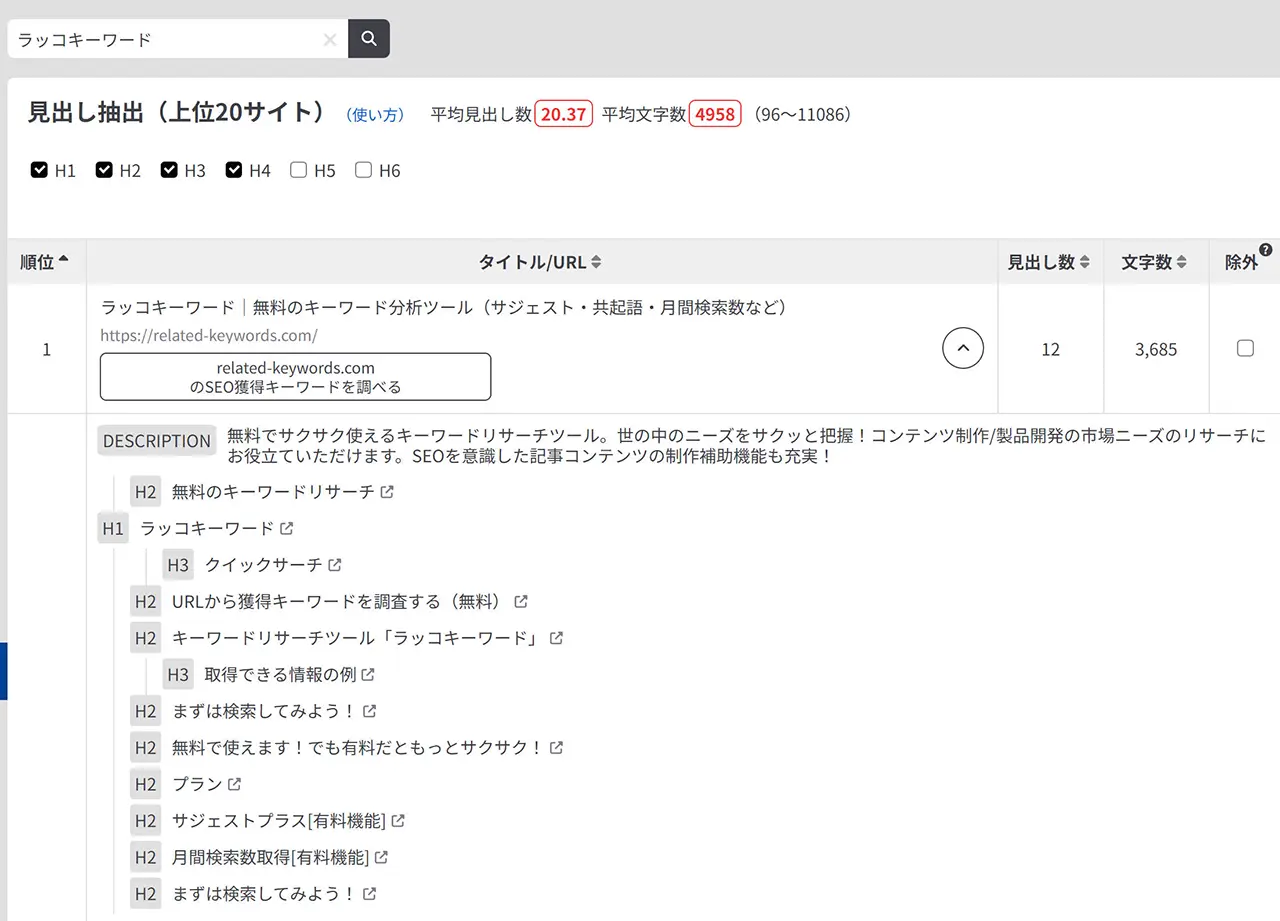Uncheck the H3 checkbox
Image resolution: width=1280 pixels, height=921 pixels.
[x=169, y=170]
